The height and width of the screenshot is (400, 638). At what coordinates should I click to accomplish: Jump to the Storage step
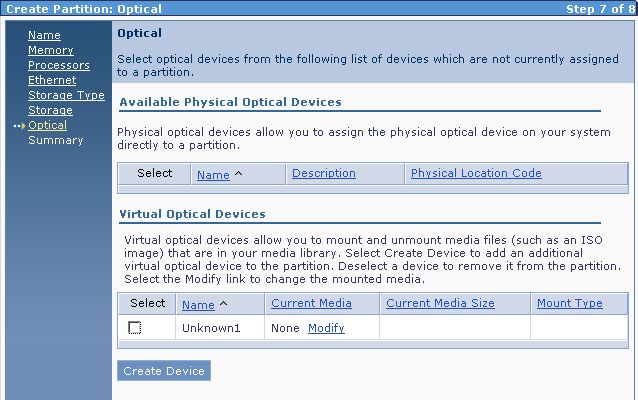point(50,110)
